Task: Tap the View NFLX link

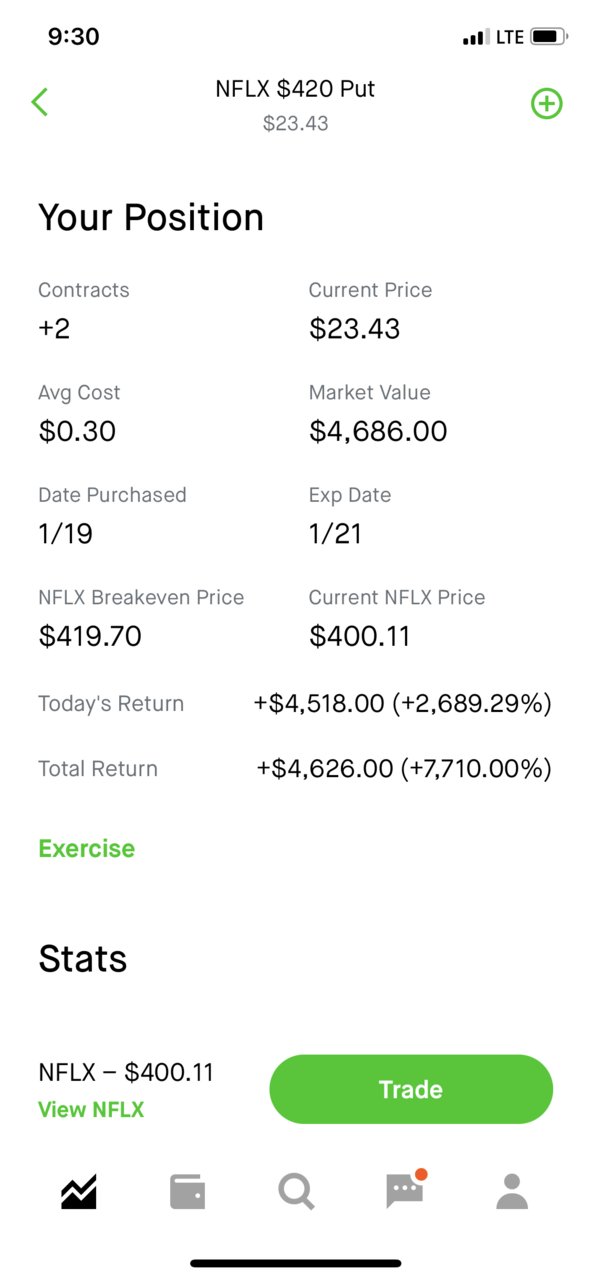Action: [x=91, y=1109]
